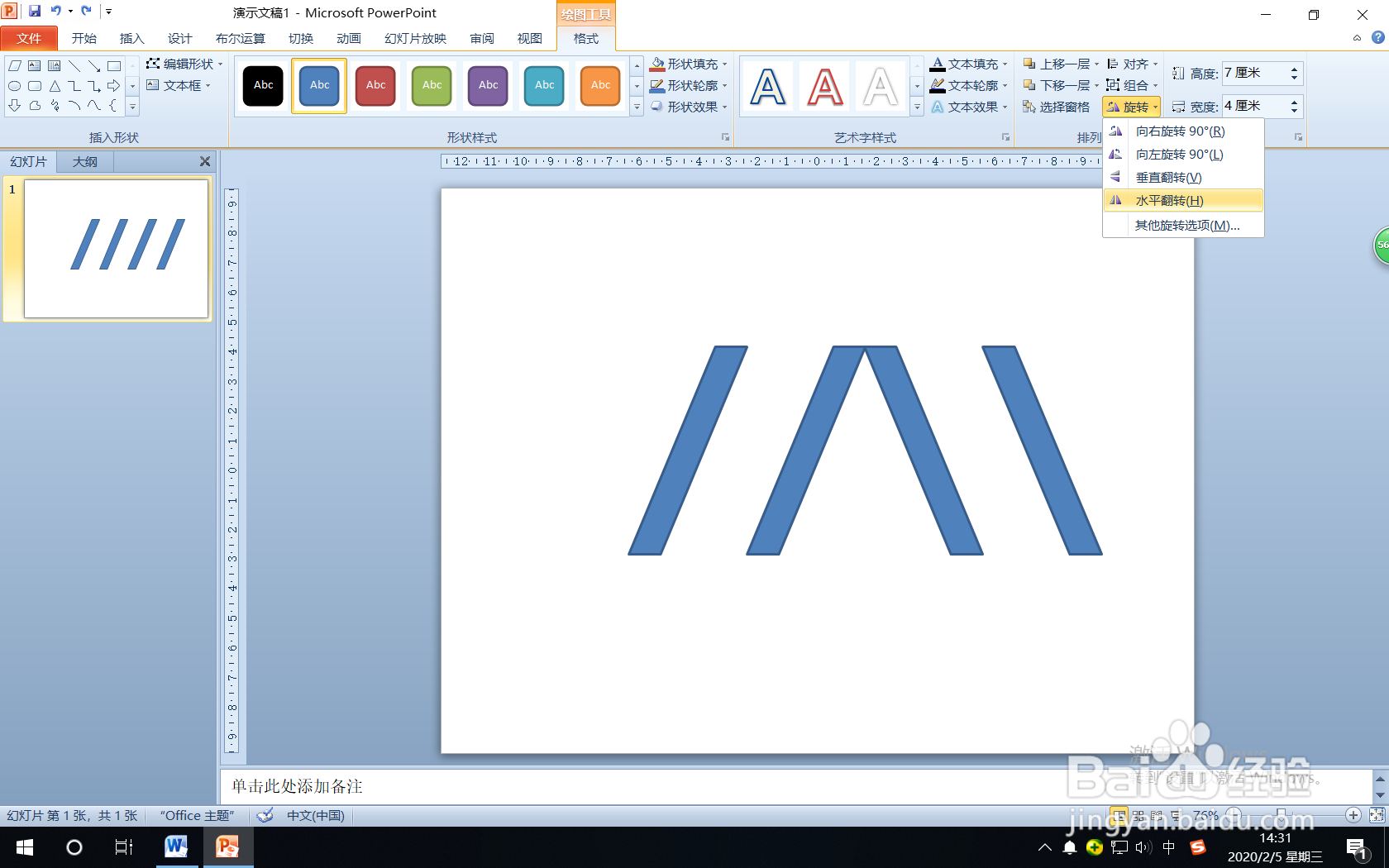Choose Flip Vertical (垂直翻转) menu item

pyautogui.click(x=1183, y=178)
